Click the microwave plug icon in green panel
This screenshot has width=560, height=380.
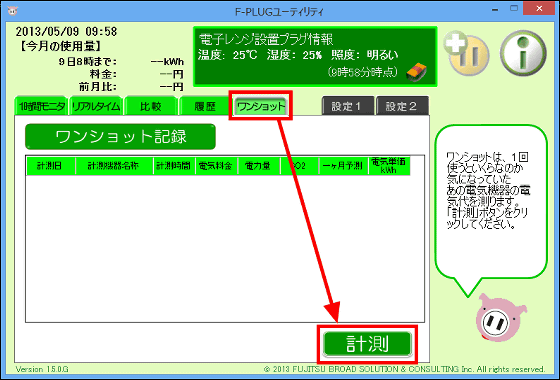tap(417, 71)
